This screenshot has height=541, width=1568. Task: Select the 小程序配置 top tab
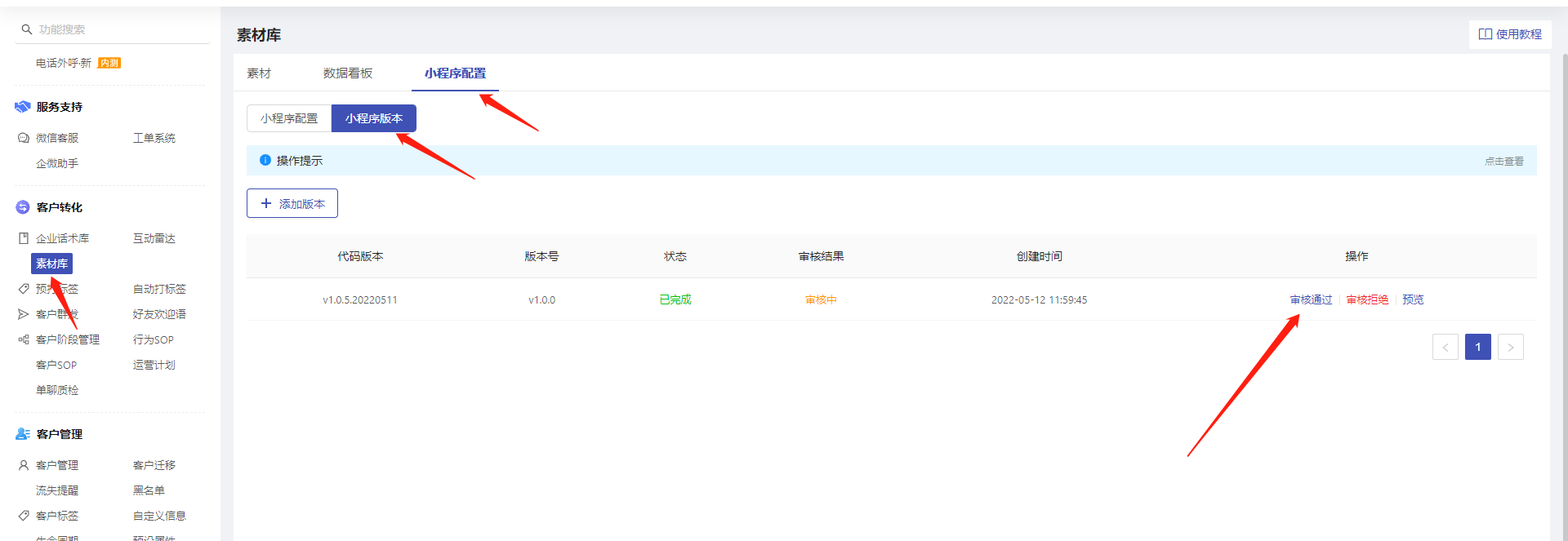pos(455,73)
